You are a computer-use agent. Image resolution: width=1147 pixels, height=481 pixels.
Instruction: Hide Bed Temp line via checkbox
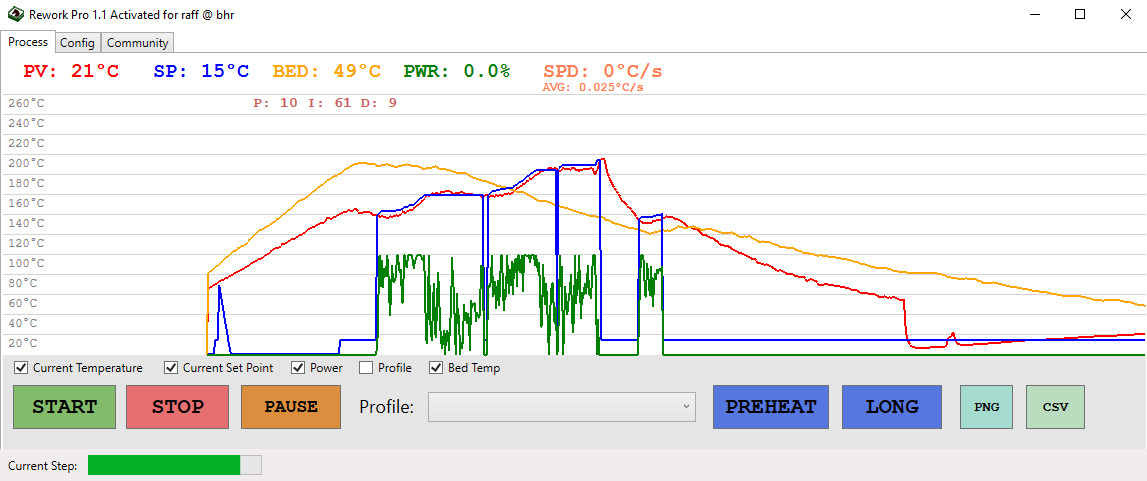tap(436, 368)
